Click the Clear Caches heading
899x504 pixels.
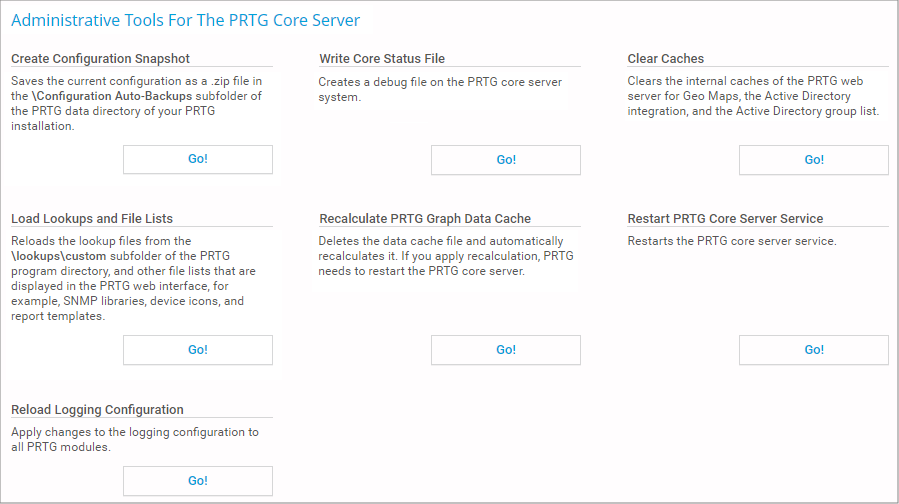[x=666, y=59]
